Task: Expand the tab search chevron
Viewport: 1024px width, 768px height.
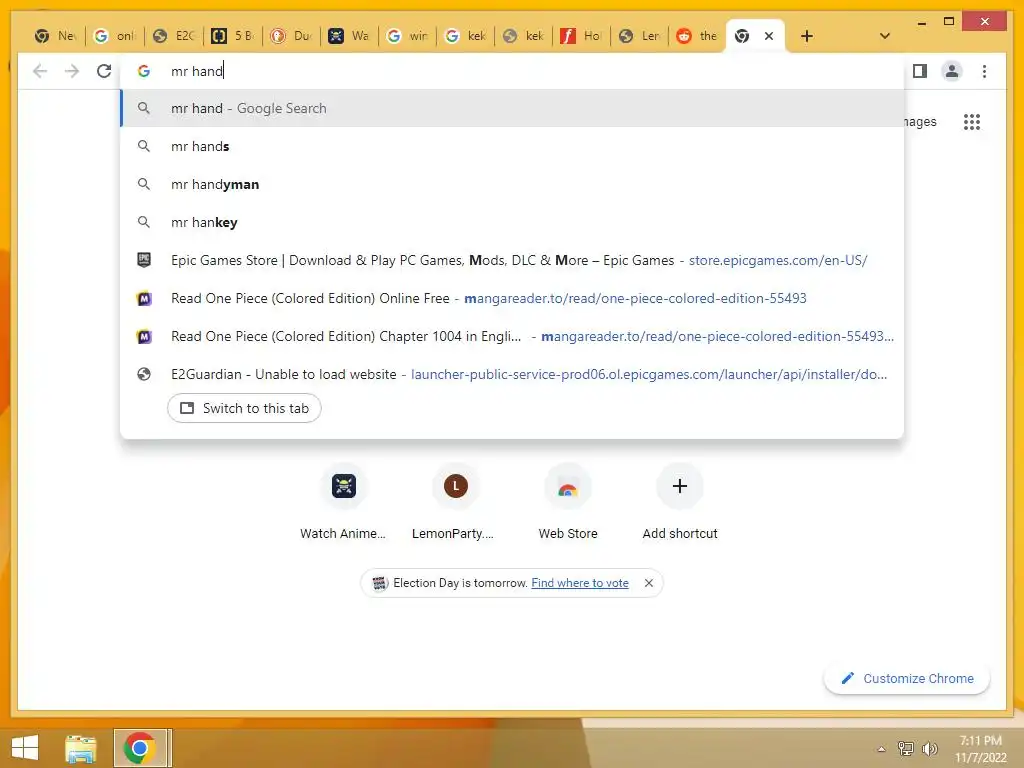Action: click(885, 36)
